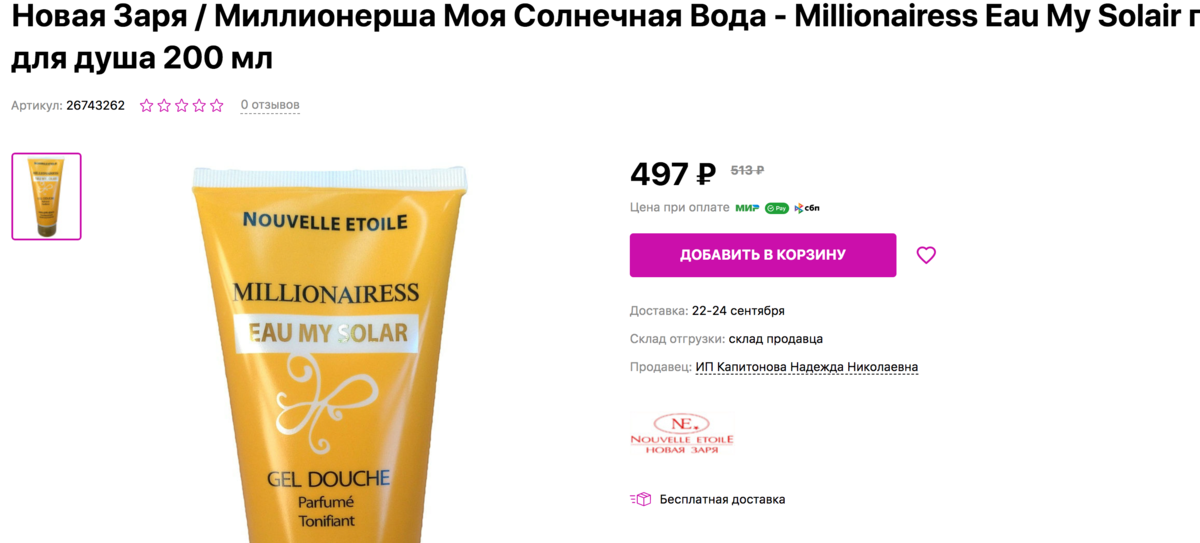Click the fourth rating star
Screen dimensions: 1200x543
click(x=199, y=105)
